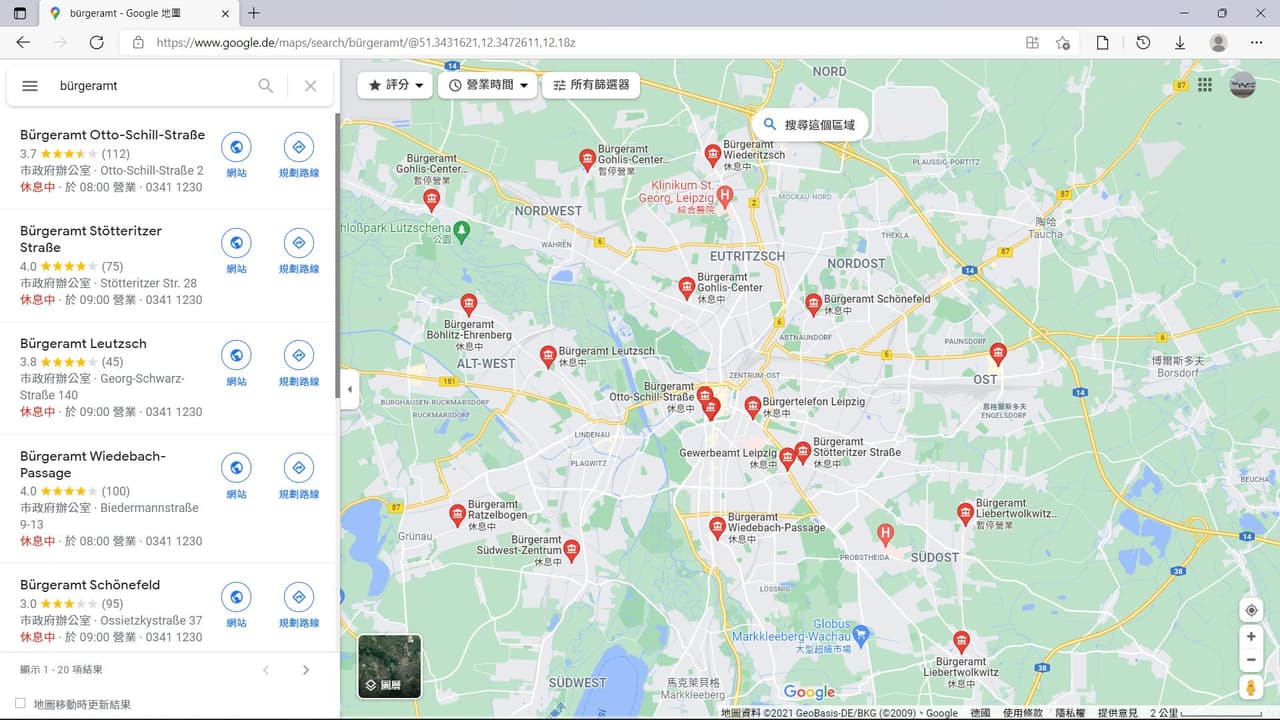Open the Google apps grid
The image size is (1280, 720).
tap(1205, 85)
